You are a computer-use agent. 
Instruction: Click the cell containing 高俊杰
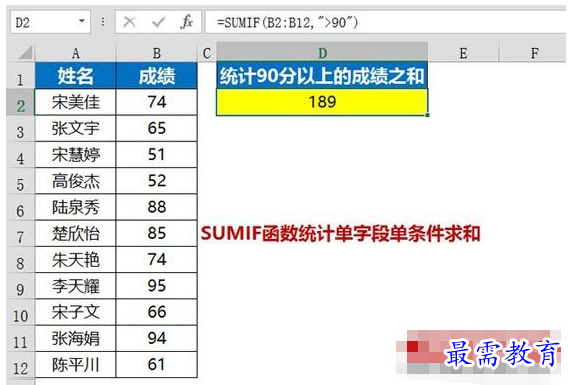75,181
